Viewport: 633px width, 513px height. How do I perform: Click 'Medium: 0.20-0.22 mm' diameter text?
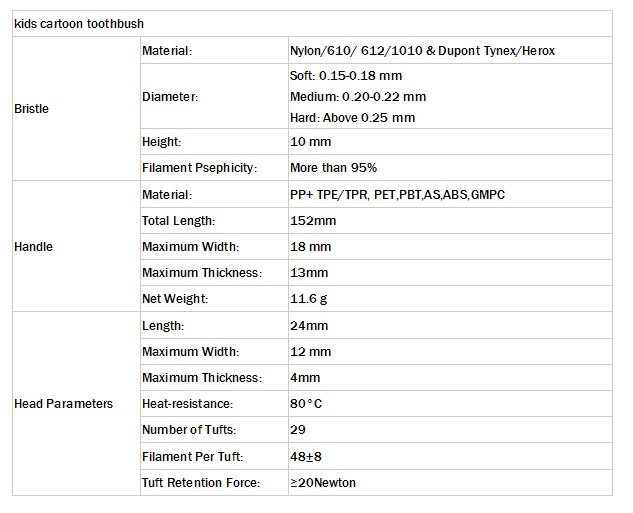click(356, 97)
